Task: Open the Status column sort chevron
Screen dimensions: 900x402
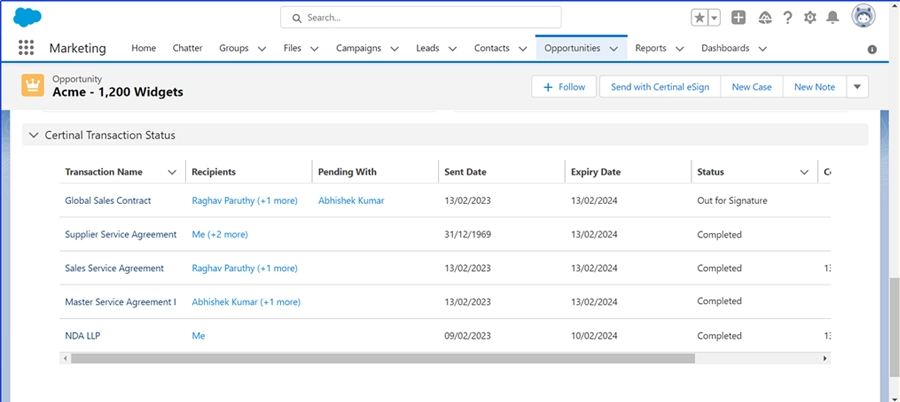Action: click(804, 172)
